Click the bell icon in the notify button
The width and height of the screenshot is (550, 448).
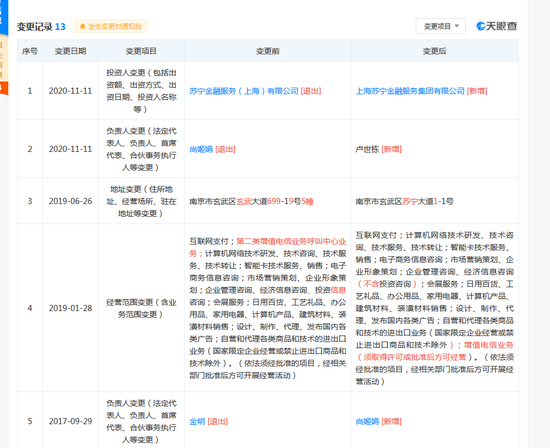pos(82,26)
